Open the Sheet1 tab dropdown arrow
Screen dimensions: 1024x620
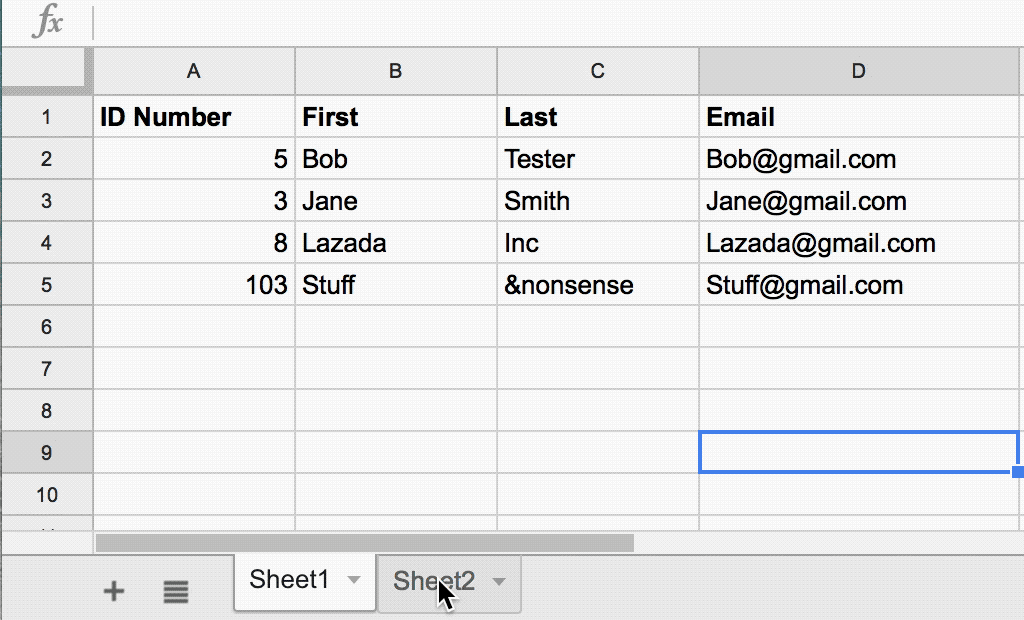pos(354,579)
